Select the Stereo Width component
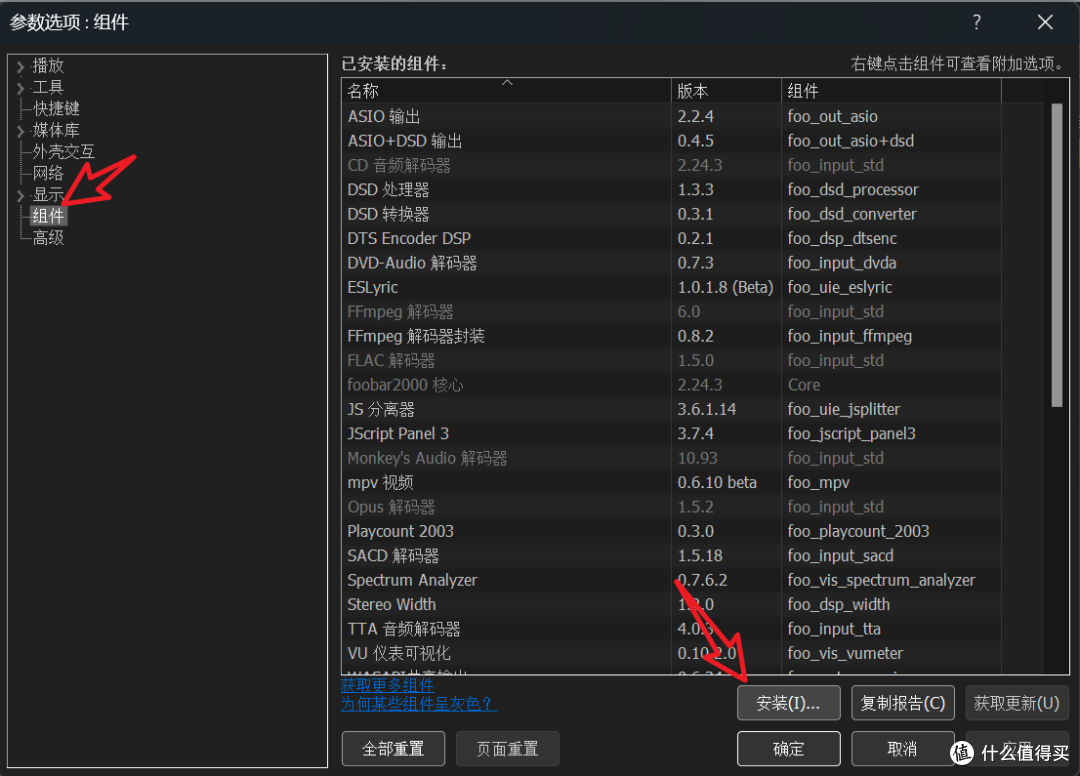The image size is (1080, 776). [671, 605]
